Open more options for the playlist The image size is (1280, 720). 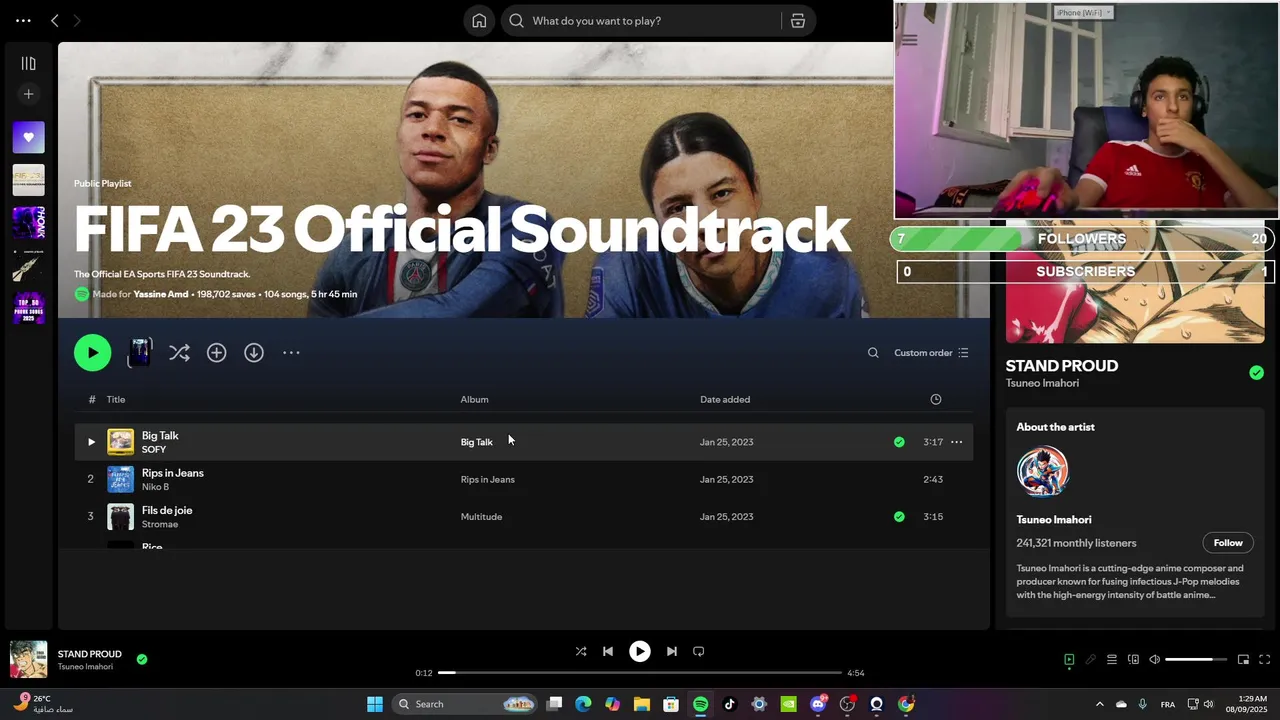(291, 353)
